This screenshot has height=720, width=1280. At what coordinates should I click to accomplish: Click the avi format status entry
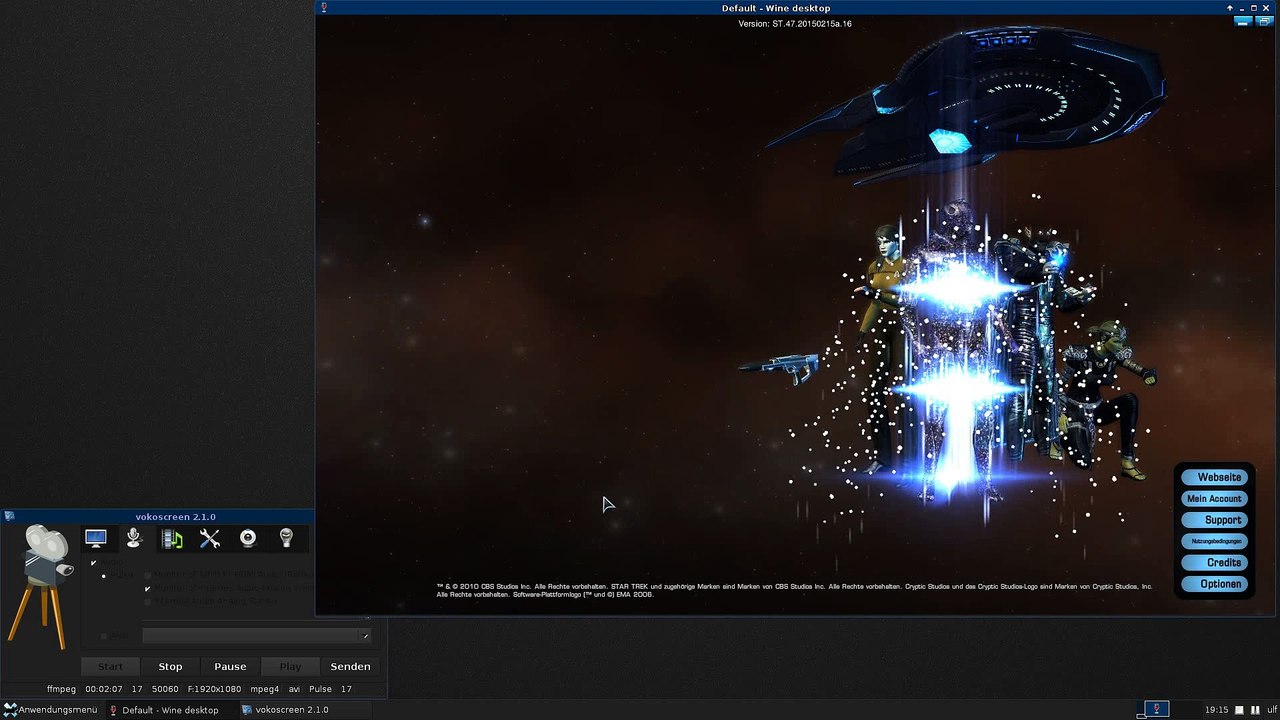294,689
